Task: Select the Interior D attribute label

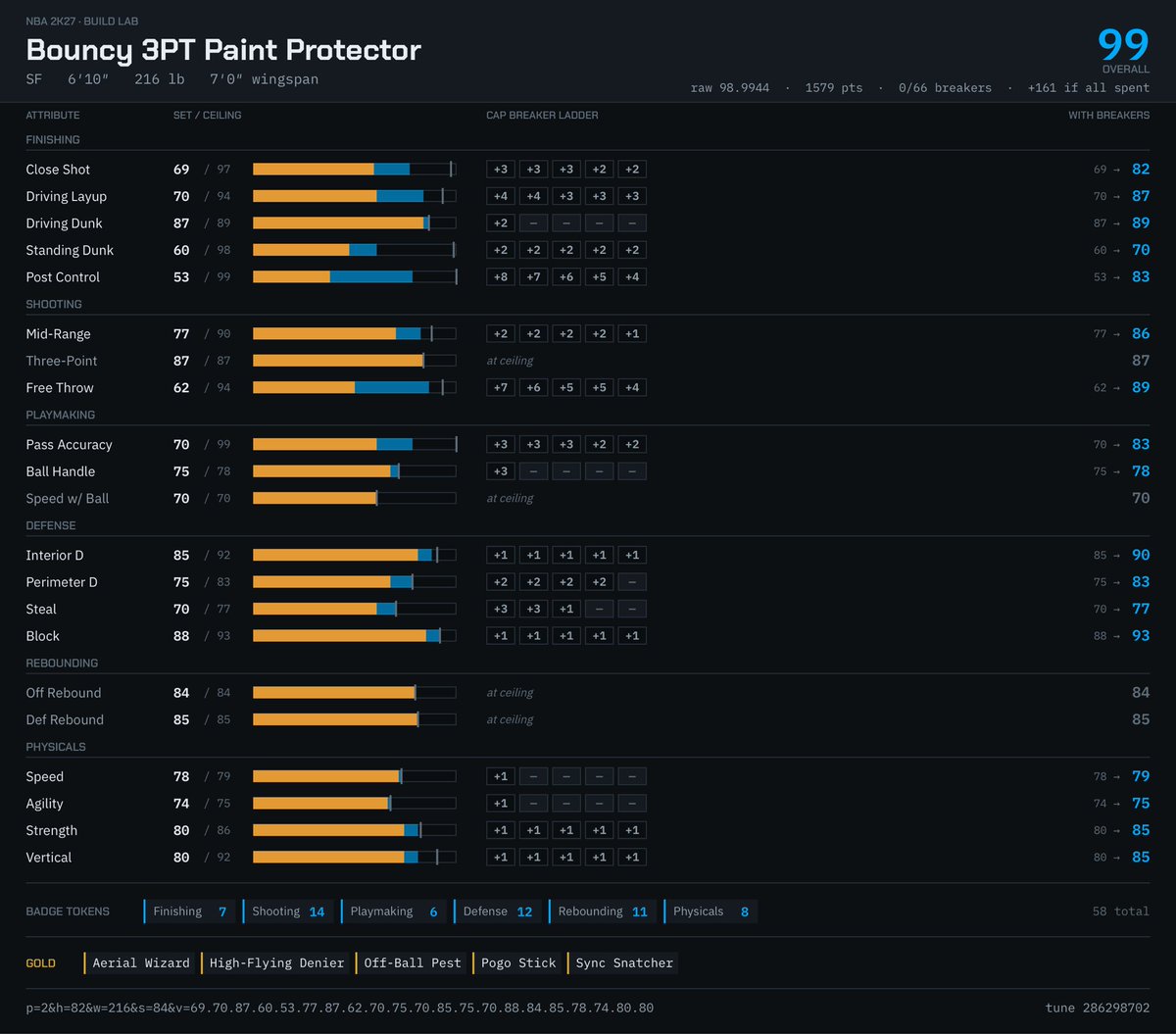Action: click(55, 556)
